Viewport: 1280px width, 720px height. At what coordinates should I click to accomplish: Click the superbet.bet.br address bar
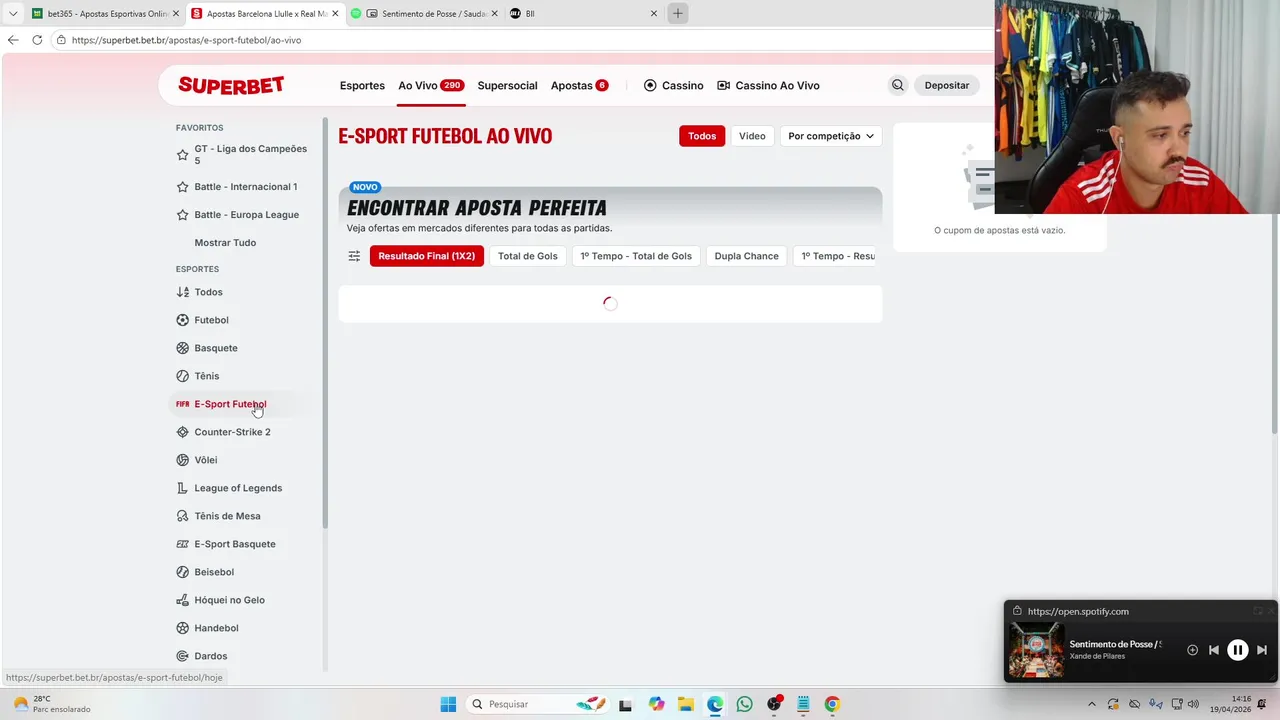coord(520,40)
